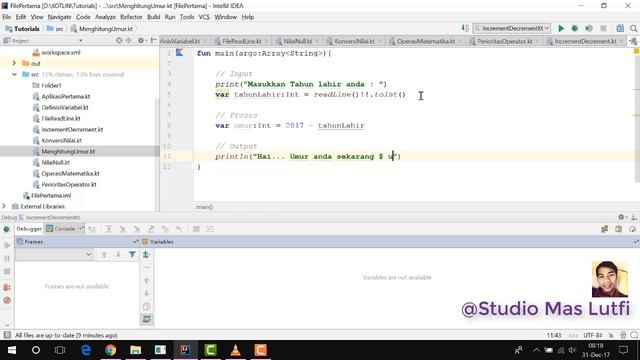Click MenghitungUmur.kt breadcrumb
The image size is (640, 360).
[102, 29]
